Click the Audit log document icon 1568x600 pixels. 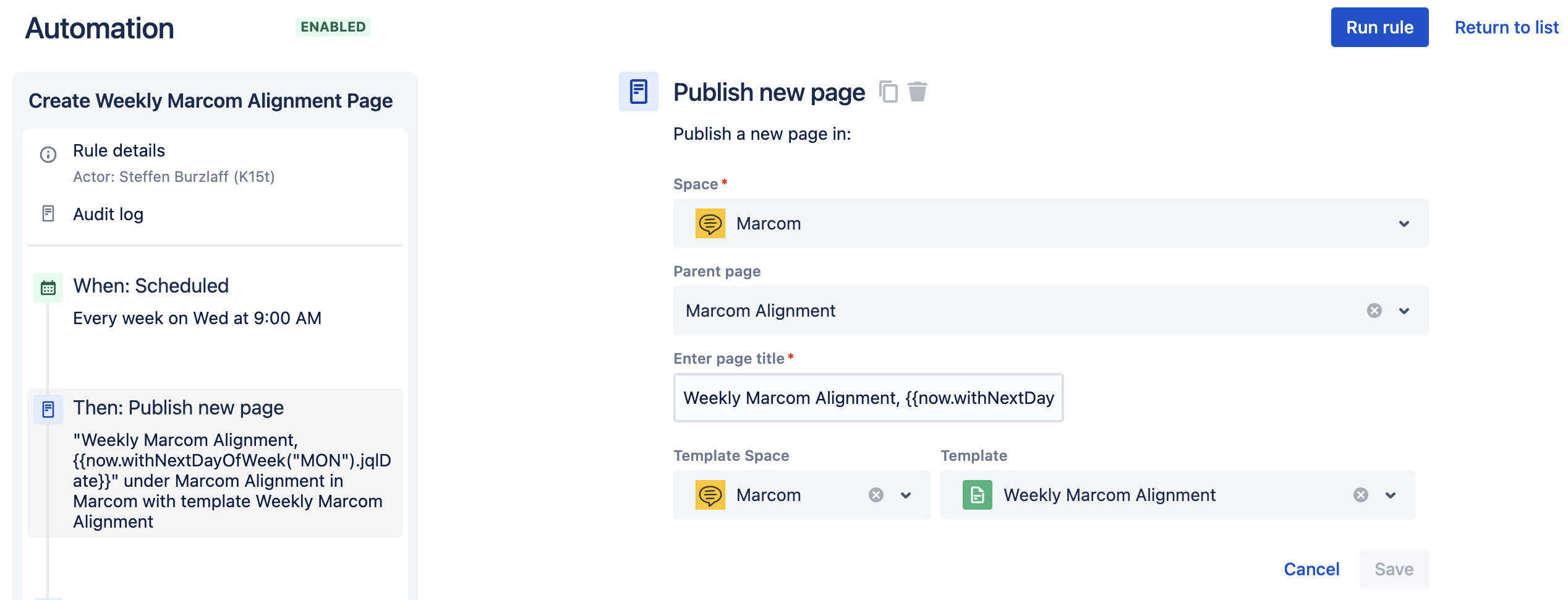[x=48, y=214]
